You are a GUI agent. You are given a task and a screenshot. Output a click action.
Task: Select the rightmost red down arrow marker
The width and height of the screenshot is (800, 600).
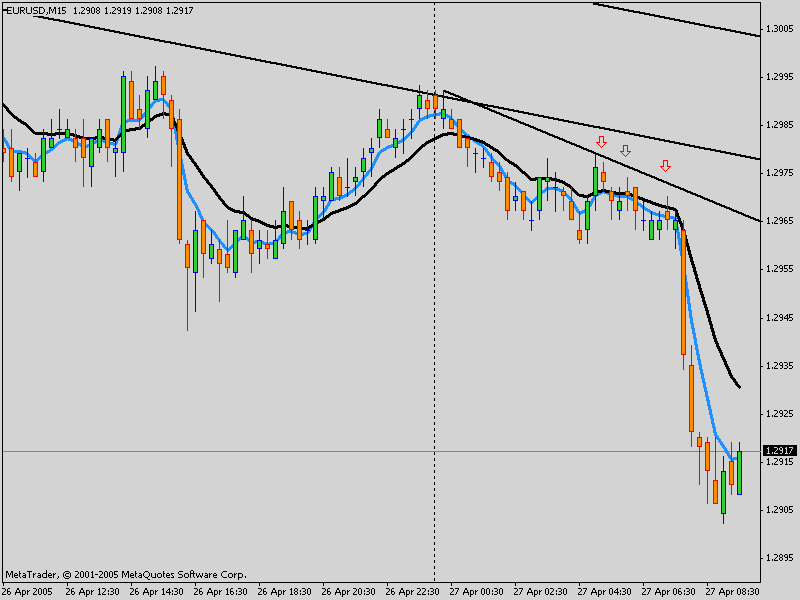point(665,165)
